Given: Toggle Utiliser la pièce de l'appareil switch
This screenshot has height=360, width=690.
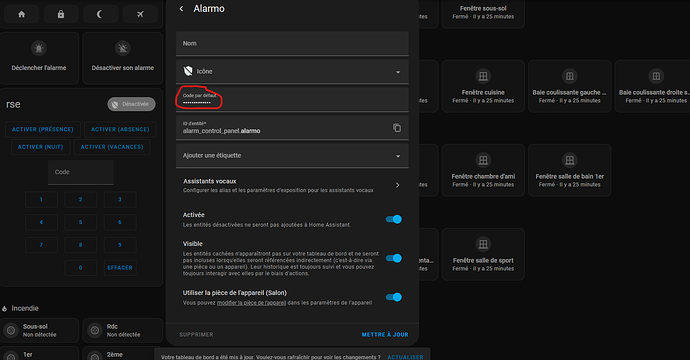Looking at the screenshot, I should coord(394,297).
